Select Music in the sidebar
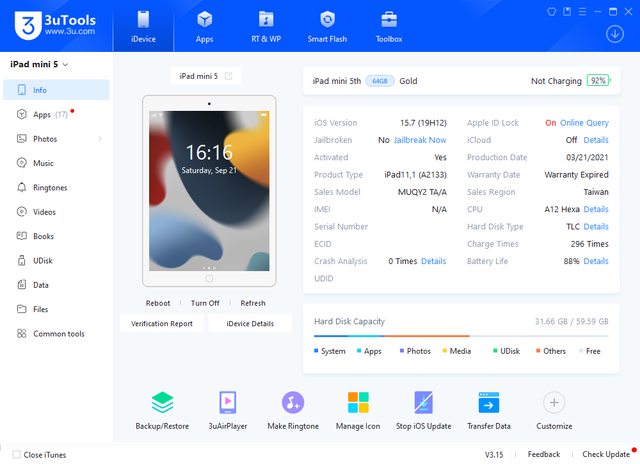Screen dimensions: 640x464 [x=43, y=163]
